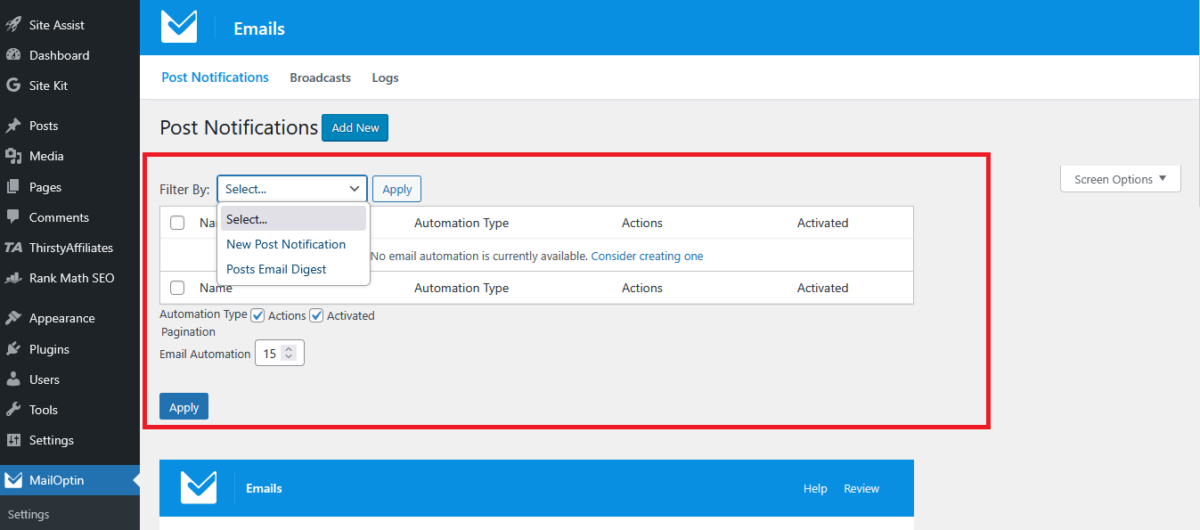The image size is (1200, 530).
Task: Click the Comments bubble icon
Action: click(13, 217)
